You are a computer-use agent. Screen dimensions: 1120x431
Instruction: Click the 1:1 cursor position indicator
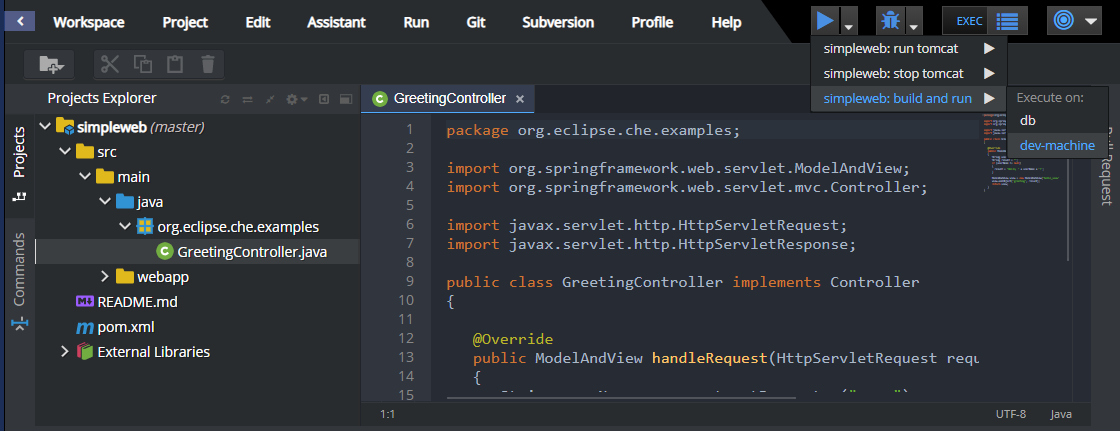387,414
